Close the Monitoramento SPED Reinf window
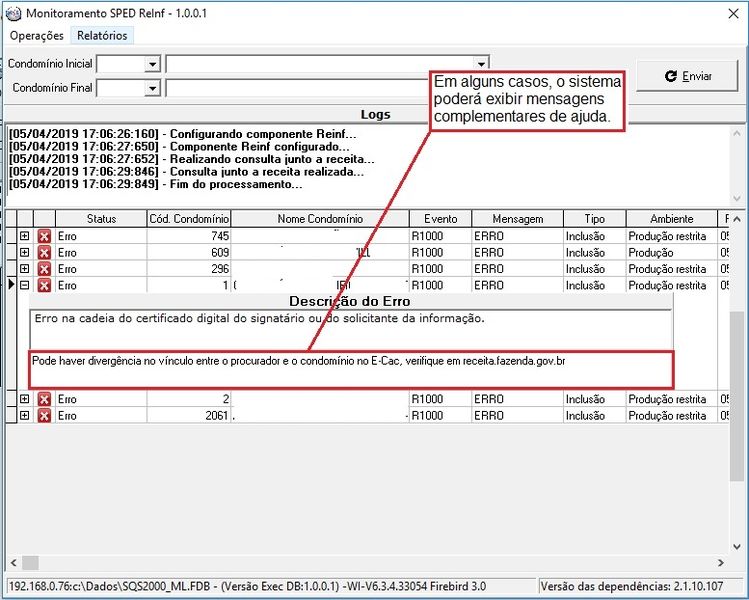This screenshot has height=600, width=749. tap(734, 13)
